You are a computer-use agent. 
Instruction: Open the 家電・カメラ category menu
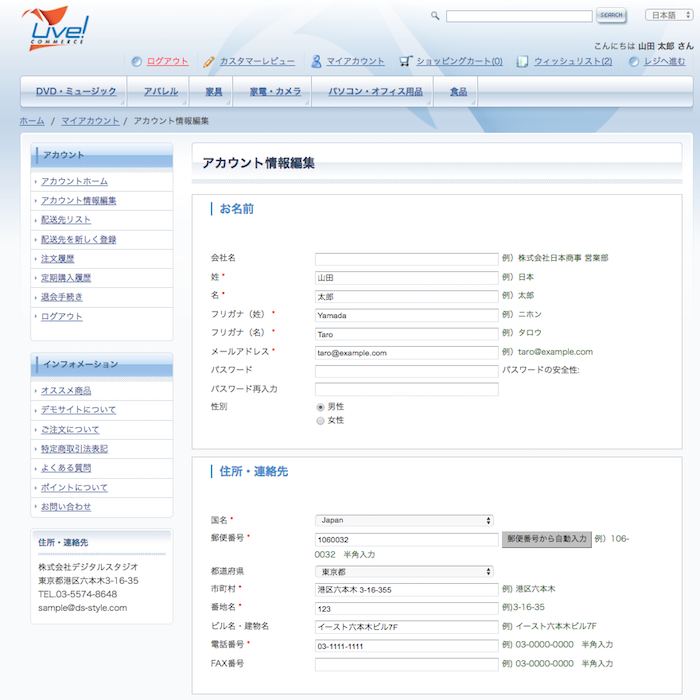(x=275, y=92)
